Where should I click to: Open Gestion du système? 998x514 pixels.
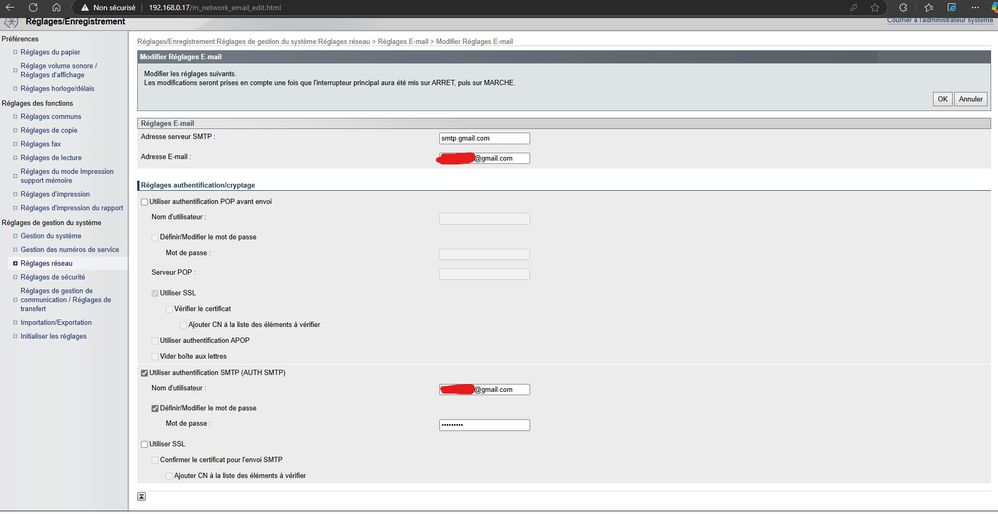point(51,236)
